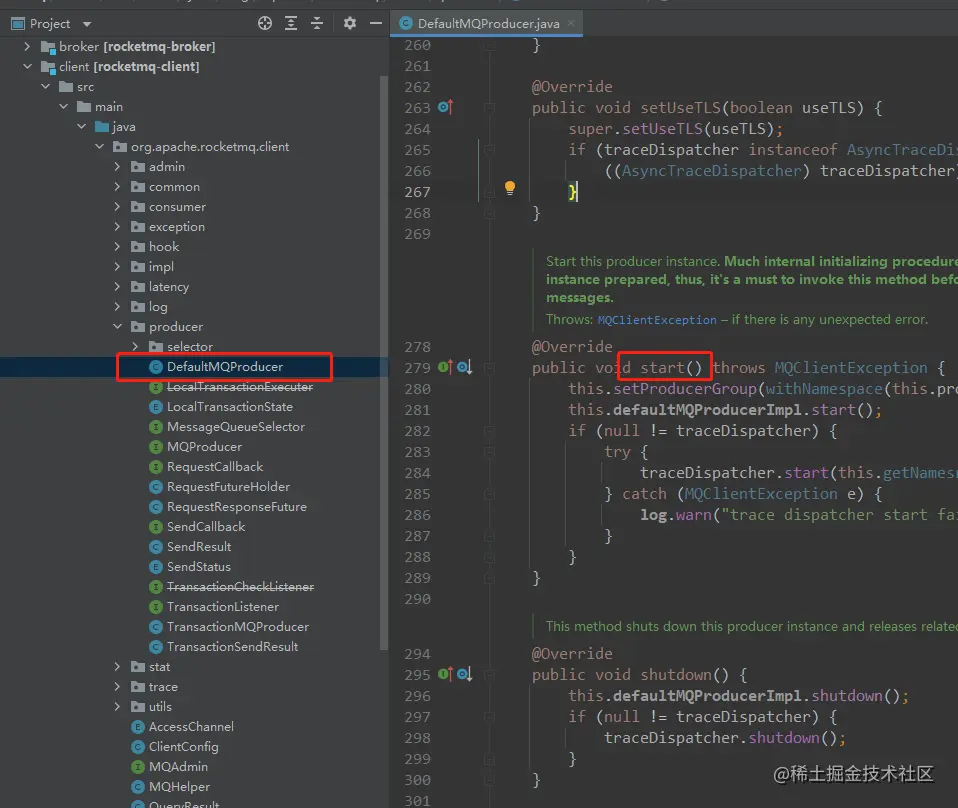Open MQProducer interface
This screenshot has height=808, width=958.
[x=196, y=447]
